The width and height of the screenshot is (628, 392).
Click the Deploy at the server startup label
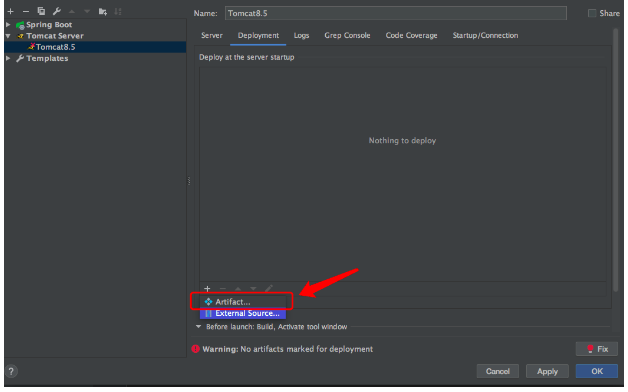pyautogui.click(x=246, y=57)
